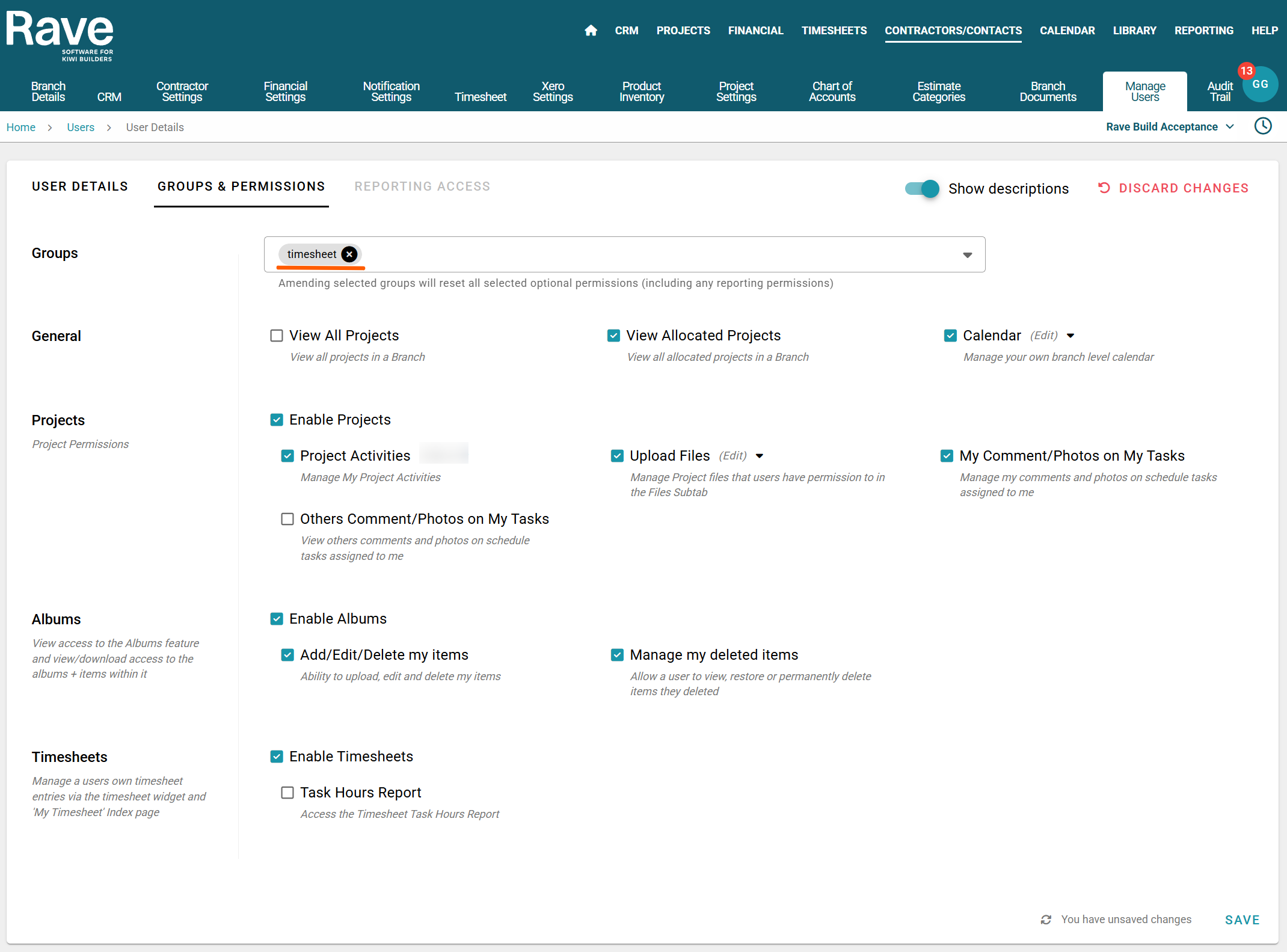Image resolution: width=1287 pixels, height=952 pixels.
Task: Expand the Groups dropdown arrow
Action: [x=967, y=255]
